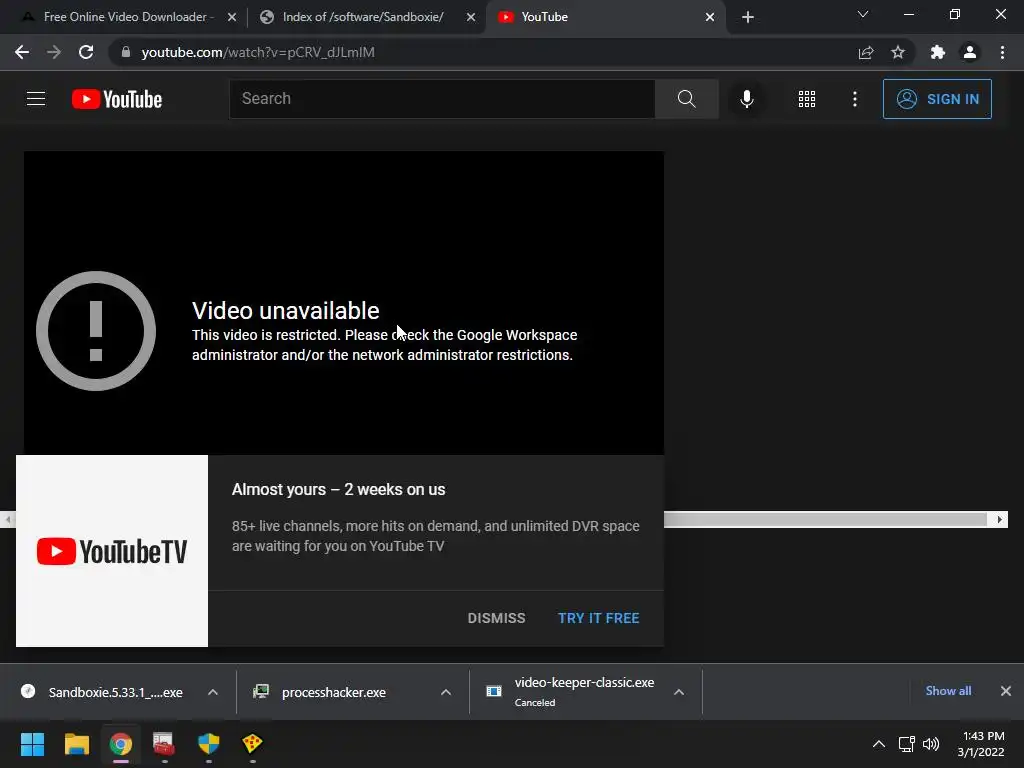Open Chrome three-dot menu
The height and width of the screenshot is (768, 1024).
point(1002,52)
